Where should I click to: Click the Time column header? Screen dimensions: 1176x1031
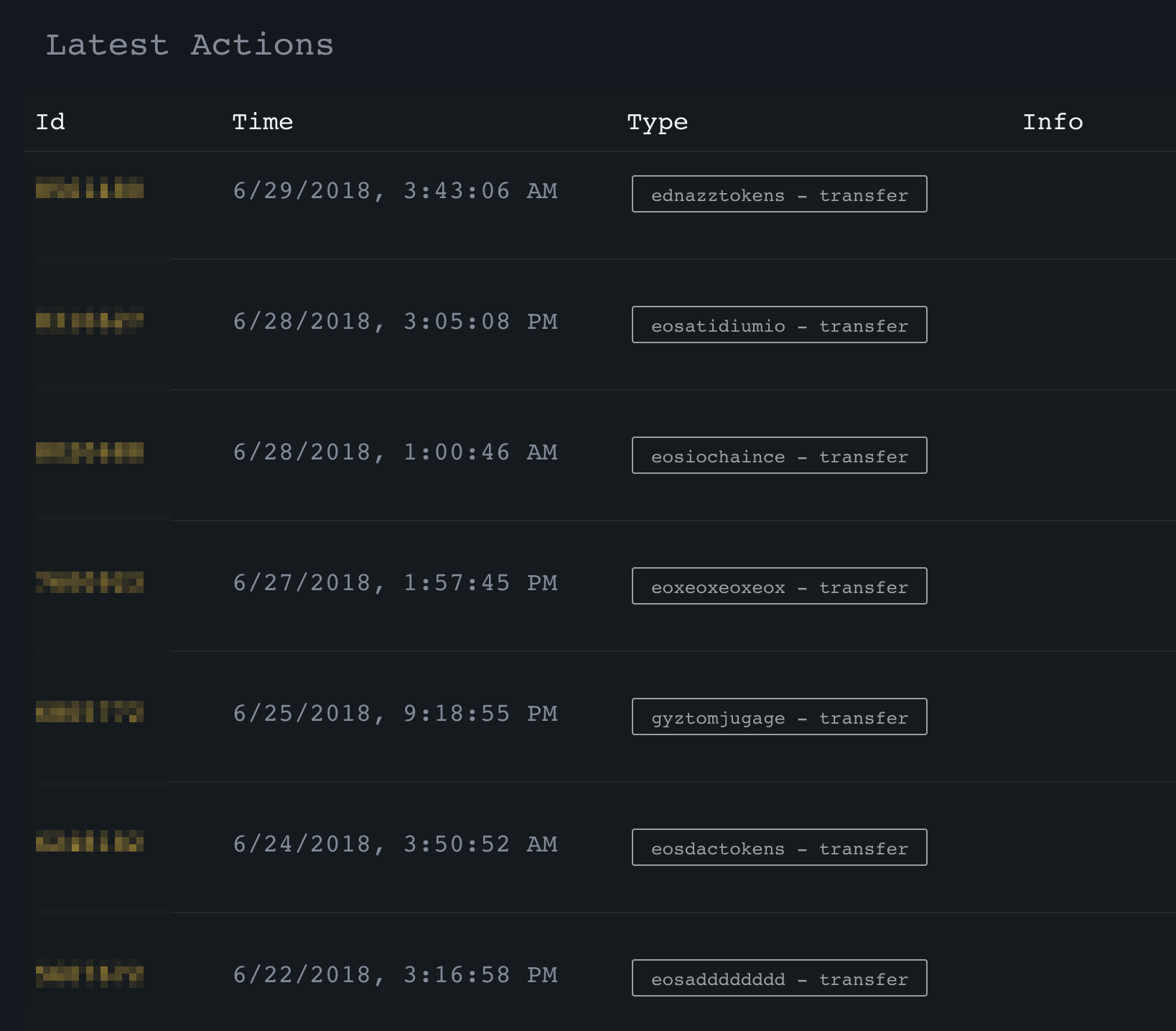263,121
